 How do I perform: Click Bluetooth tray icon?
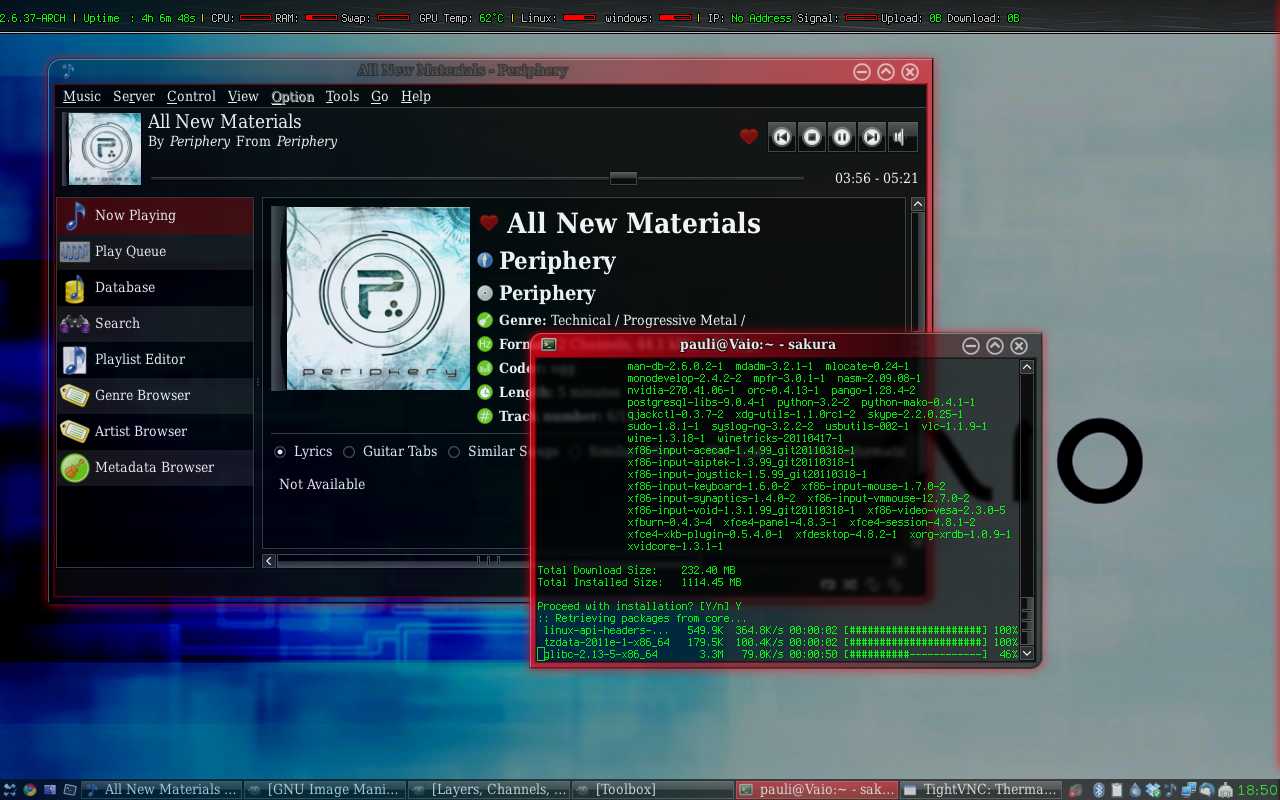pyautogui.click(x=1098, y=789)
